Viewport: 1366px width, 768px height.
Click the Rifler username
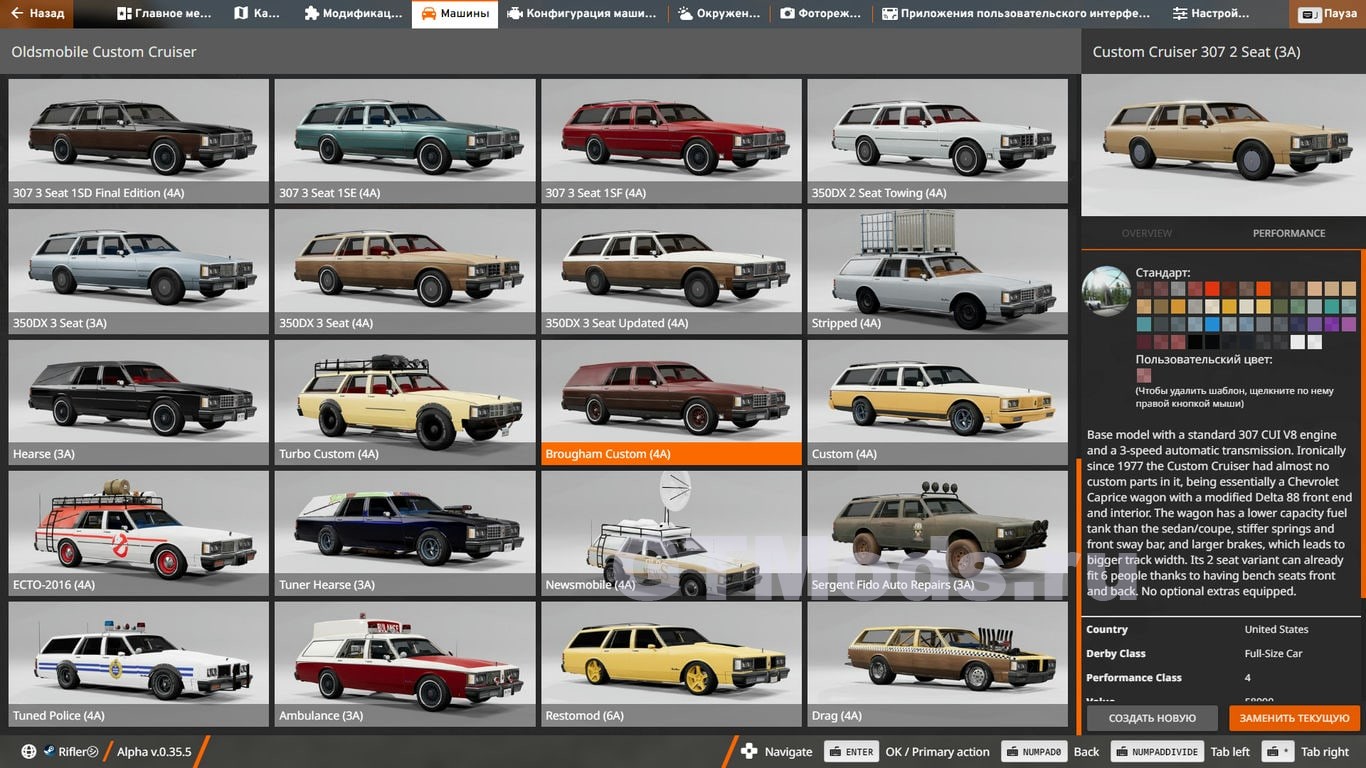pos(72,752)
